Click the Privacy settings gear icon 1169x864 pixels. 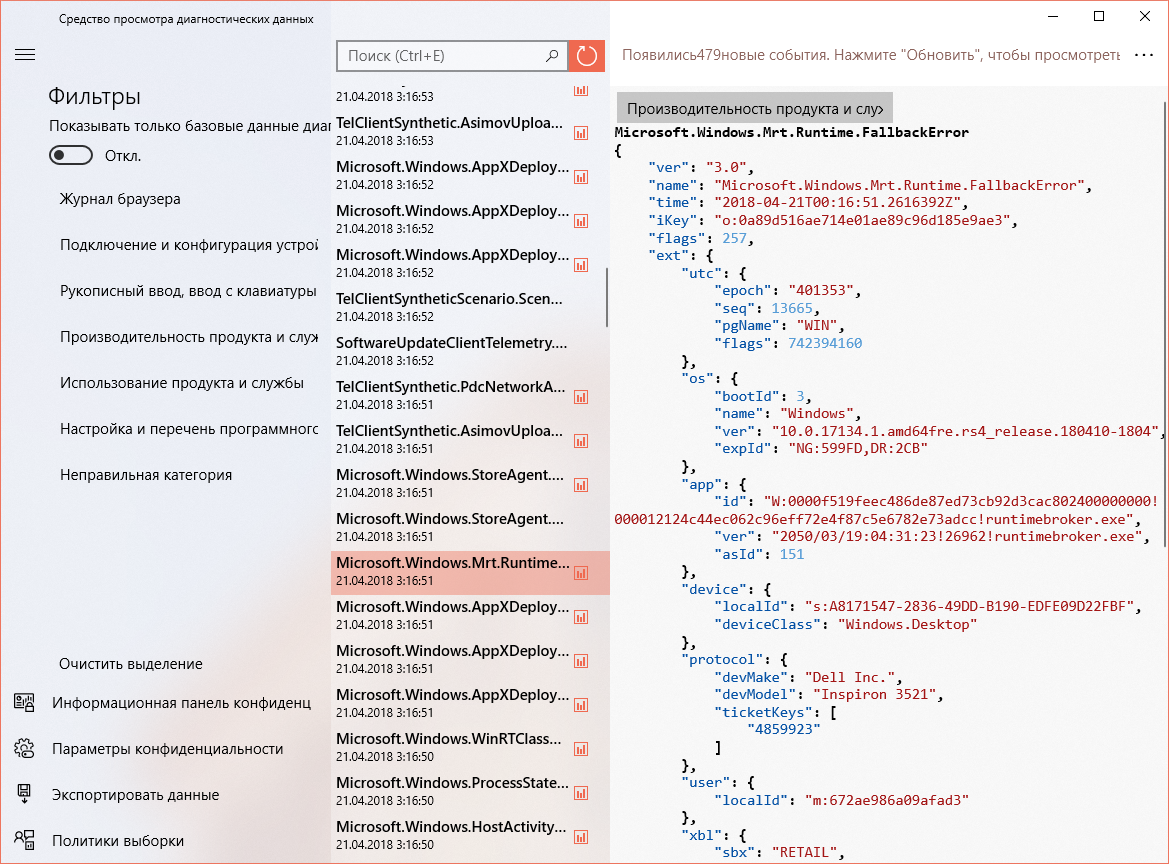(25, 748)
